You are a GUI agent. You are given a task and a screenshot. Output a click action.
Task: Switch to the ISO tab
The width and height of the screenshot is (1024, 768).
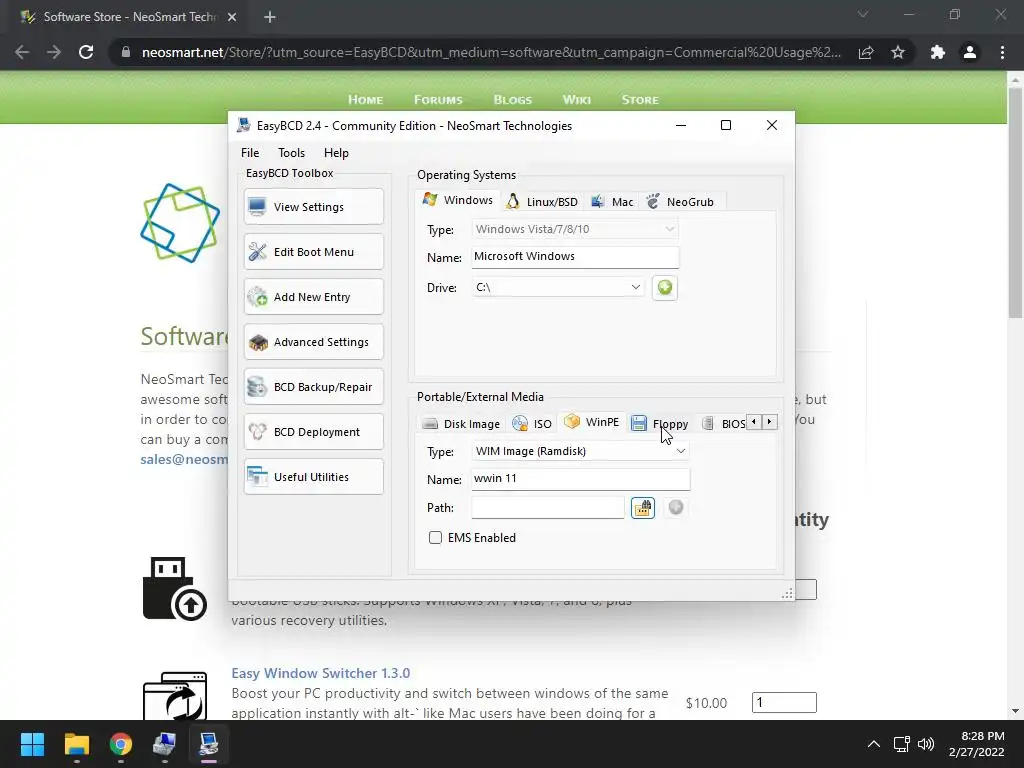(532, 424)
